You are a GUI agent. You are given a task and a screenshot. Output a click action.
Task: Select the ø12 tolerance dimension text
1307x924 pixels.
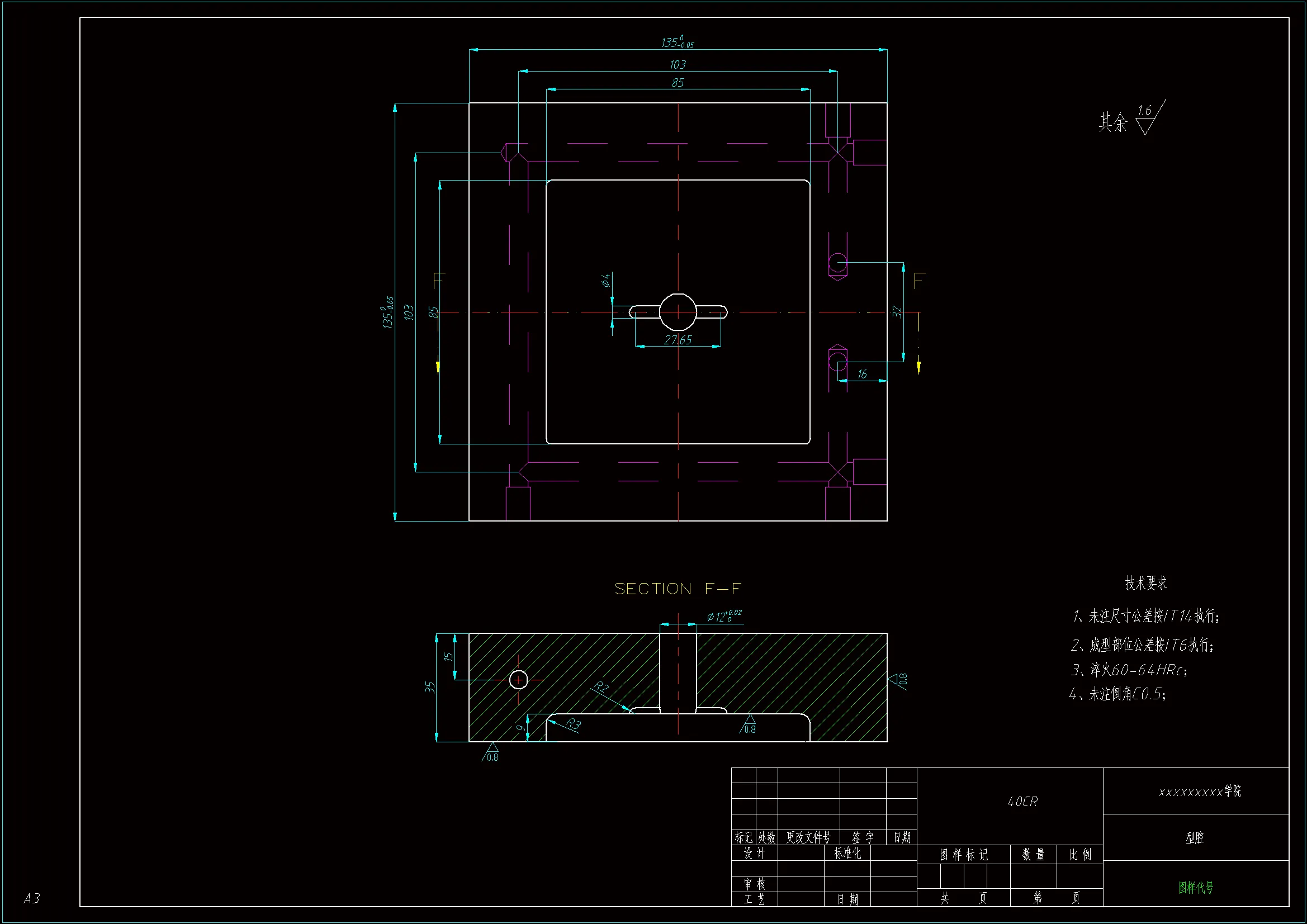pyautogui.click(x=723, y=616)
